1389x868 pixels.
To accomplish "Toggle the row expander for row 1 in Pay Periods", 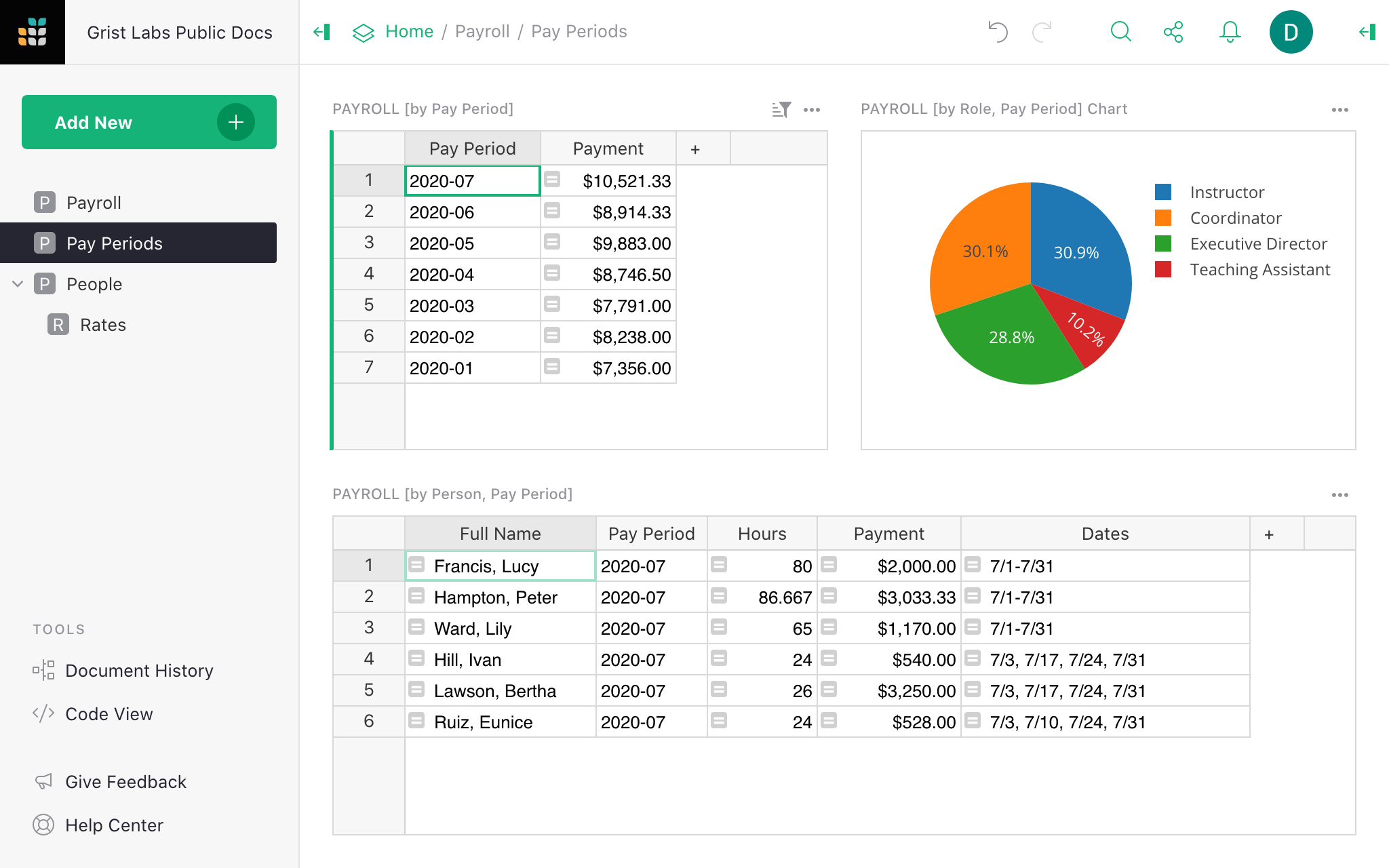I will 554,181.
